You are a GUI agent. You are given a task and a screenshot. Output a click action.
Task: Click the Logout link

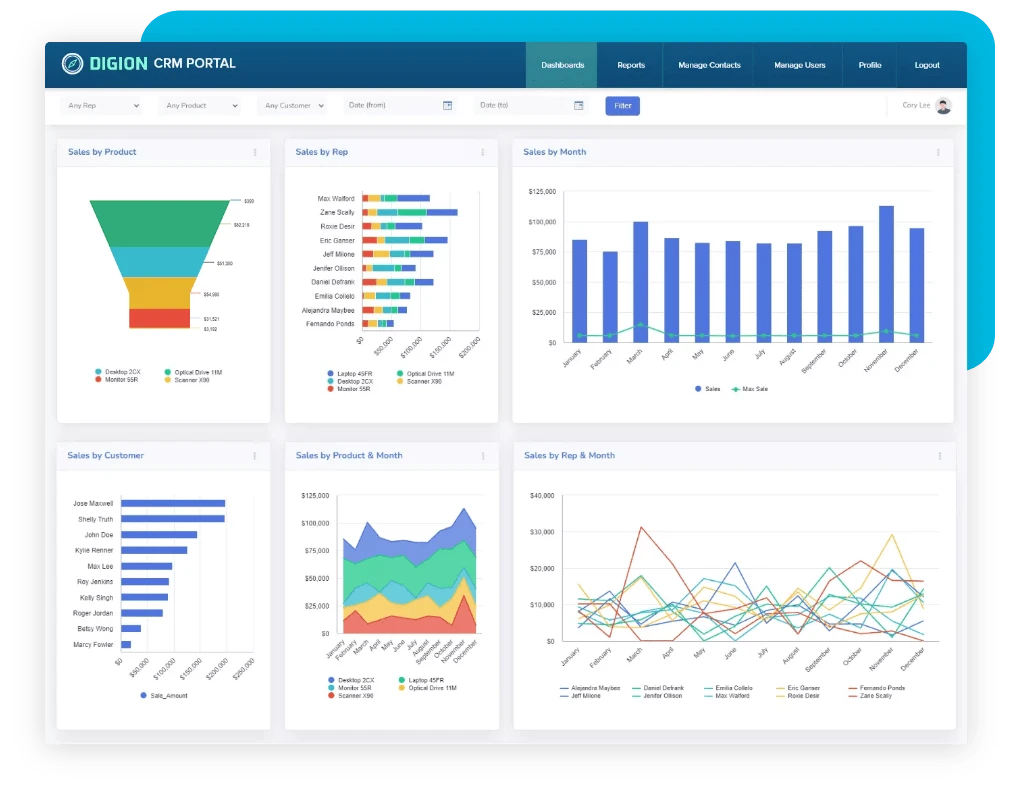pyautogui.click(x=927, y=65)
